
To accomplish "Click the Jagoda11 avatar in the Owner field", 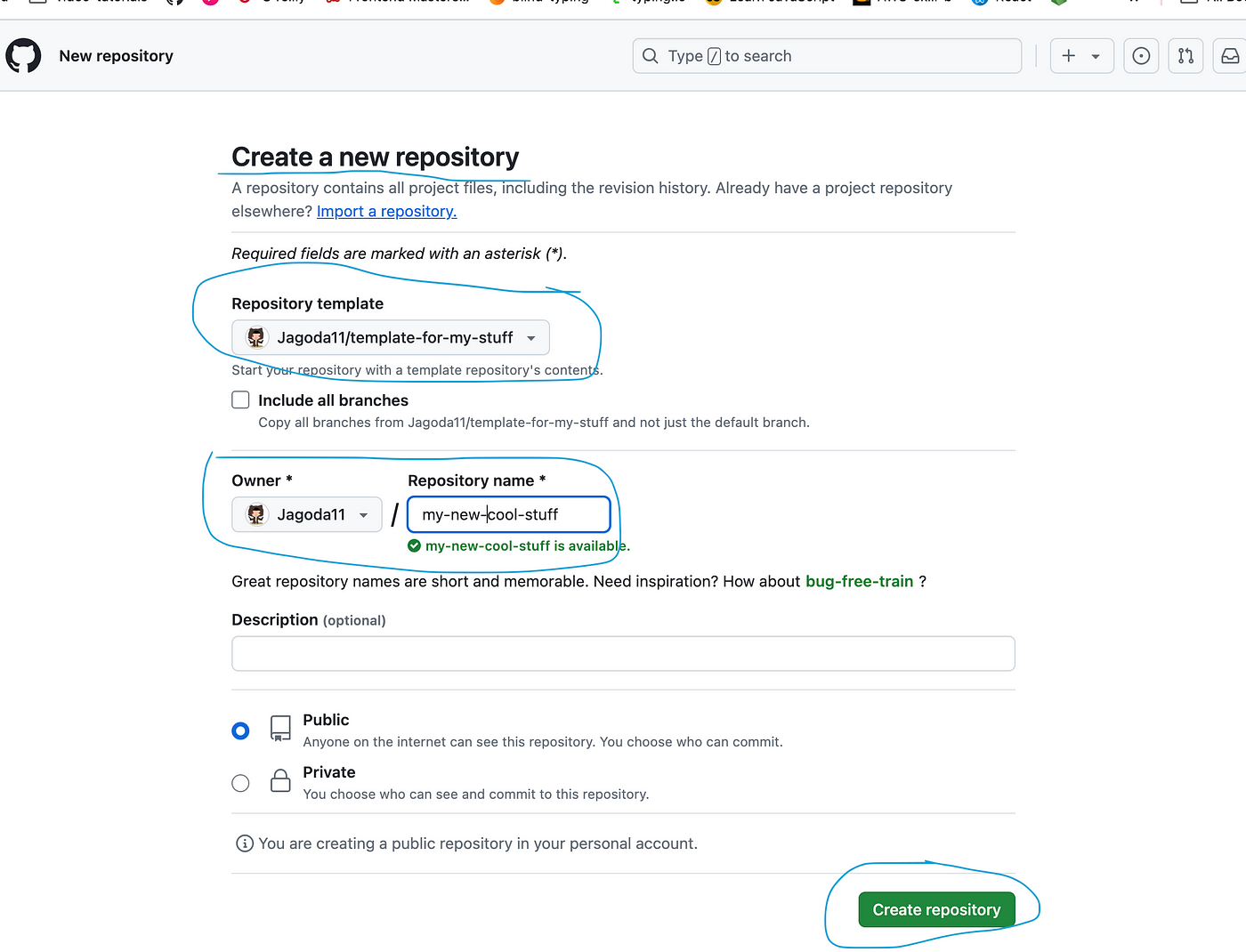I will click(256, 514).
